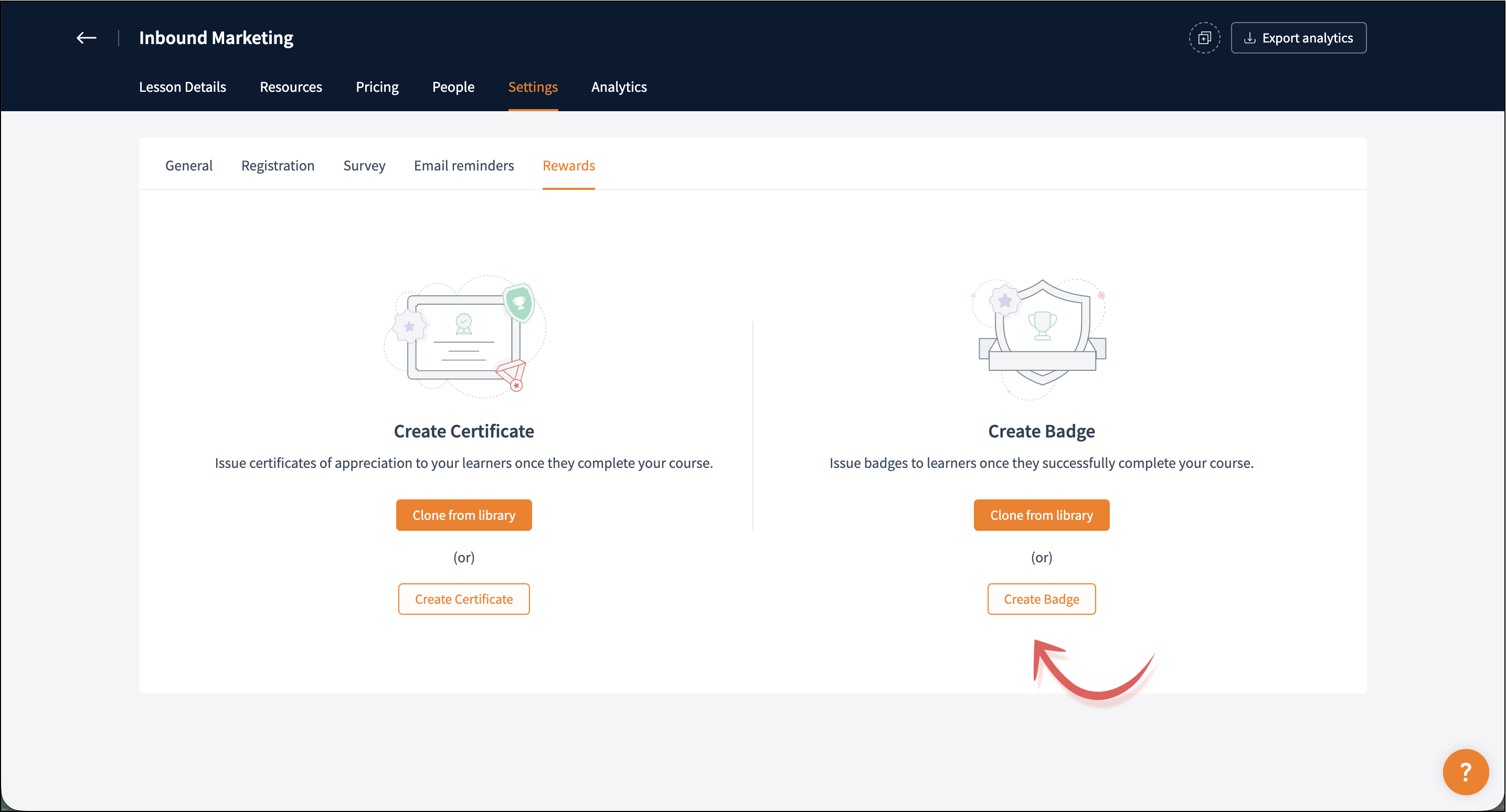The height and width of the screenshot is (812, 1506).
Task: Select the Survey sub-tab
Action: pyautogui.click(x=364, y=165)
